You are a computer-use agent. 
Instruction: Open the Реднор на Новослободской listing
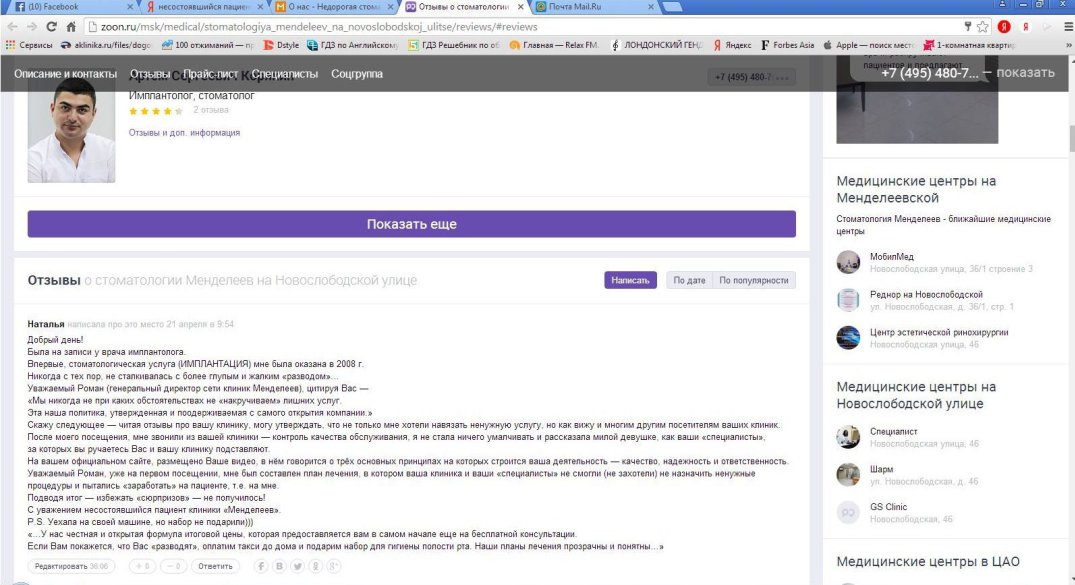(926, 294)
